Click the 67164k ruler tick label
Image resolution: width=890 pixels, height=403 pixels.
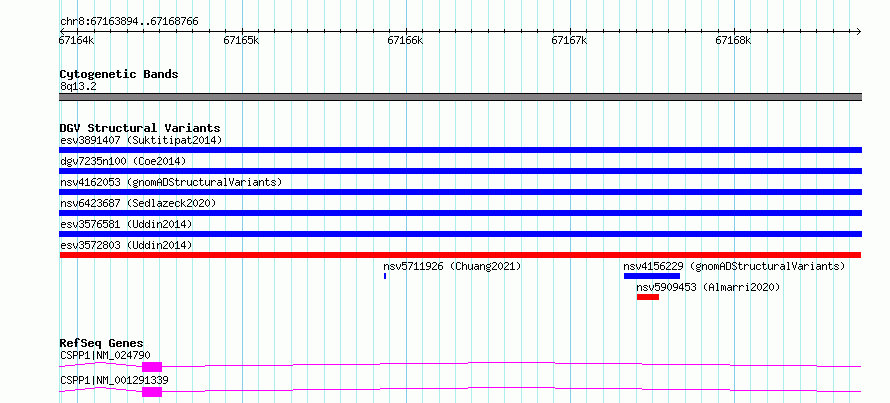(77, 40)
